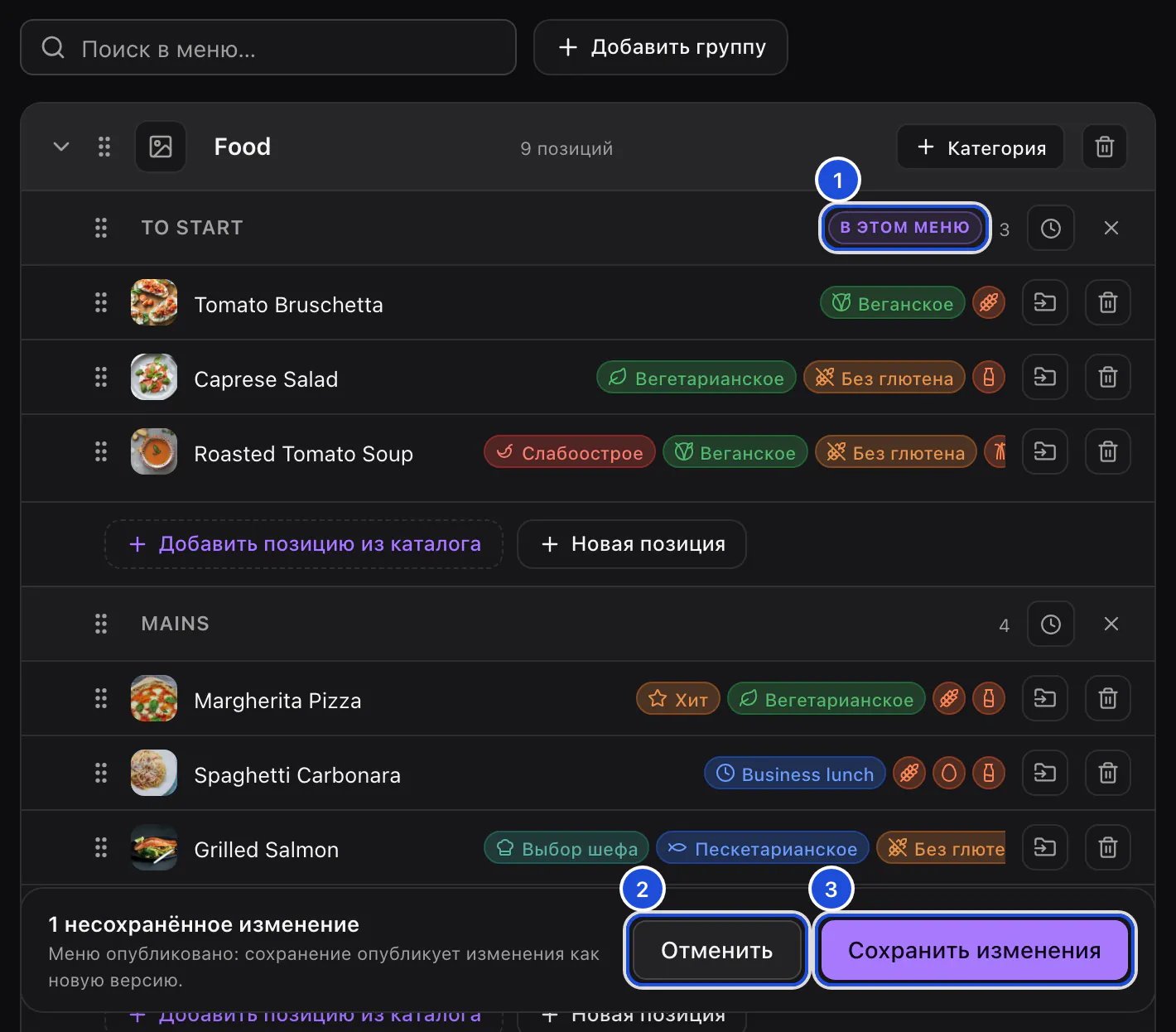1176x1032 pixels.
Task: Click the move icon for Grilled Salmon
Action: coord(1045,848)
